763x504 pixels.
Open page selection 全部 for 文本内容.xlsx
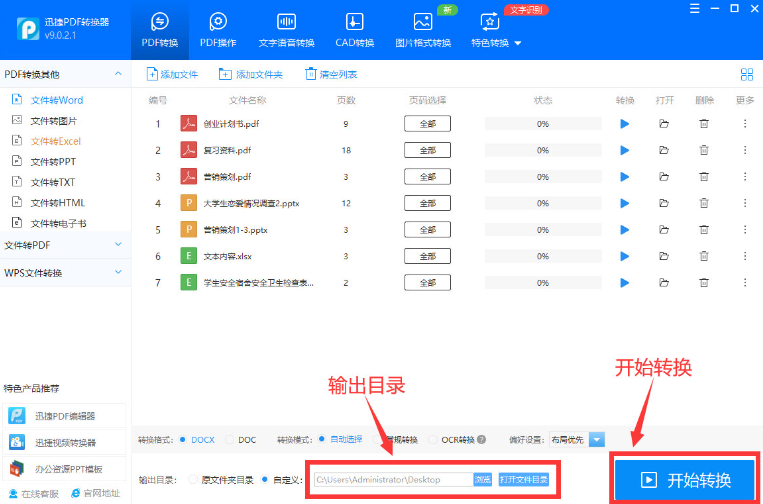pos(427,256)
